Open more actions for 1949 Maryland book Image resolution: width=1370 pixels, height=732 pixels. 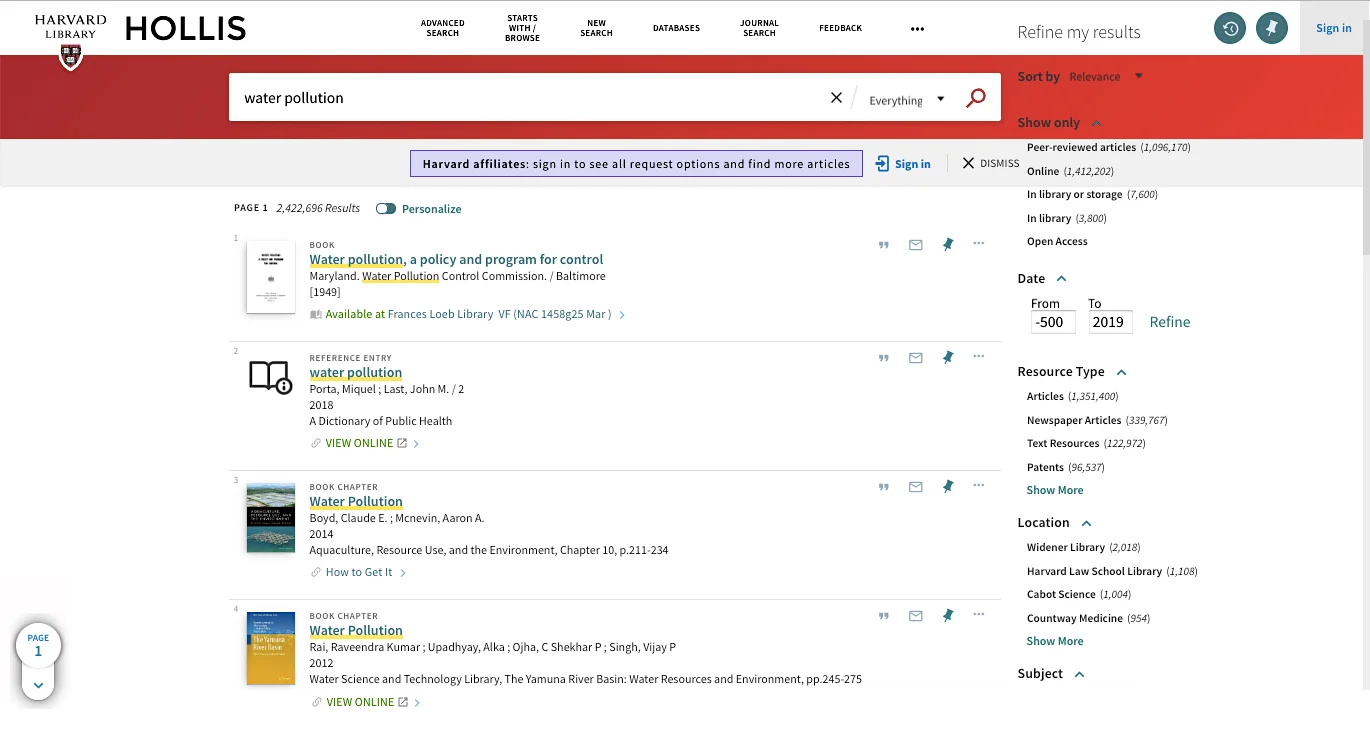tap(979, 243)
